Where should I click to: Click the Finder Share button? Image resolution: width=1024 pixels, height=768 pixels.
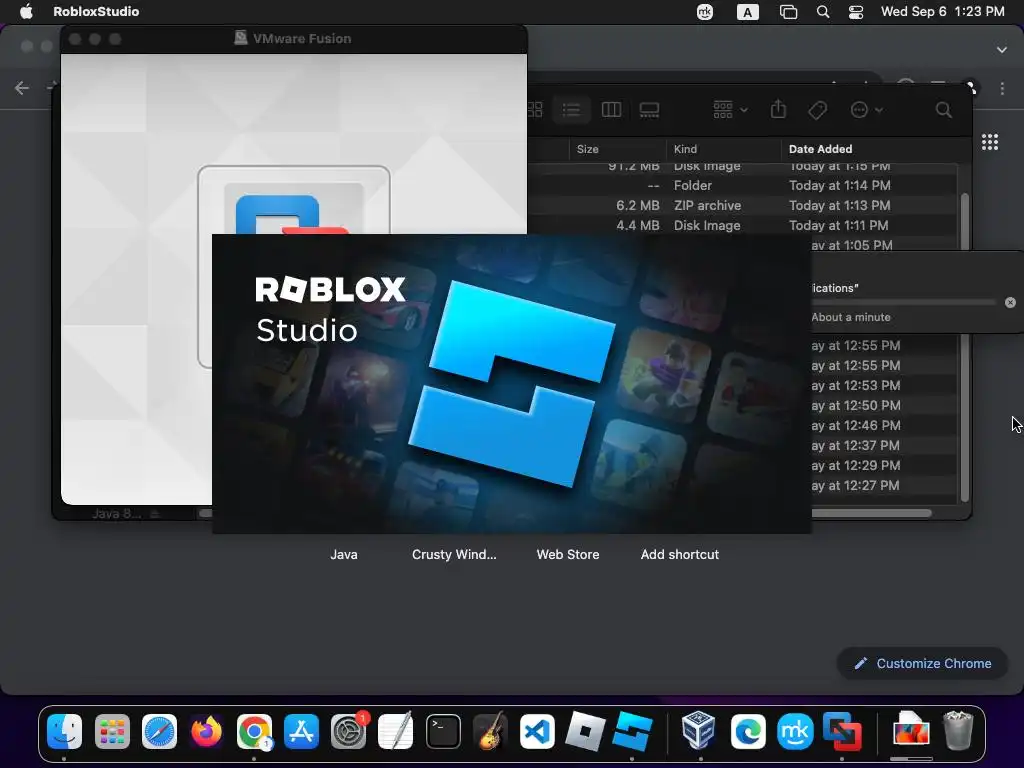778,110
